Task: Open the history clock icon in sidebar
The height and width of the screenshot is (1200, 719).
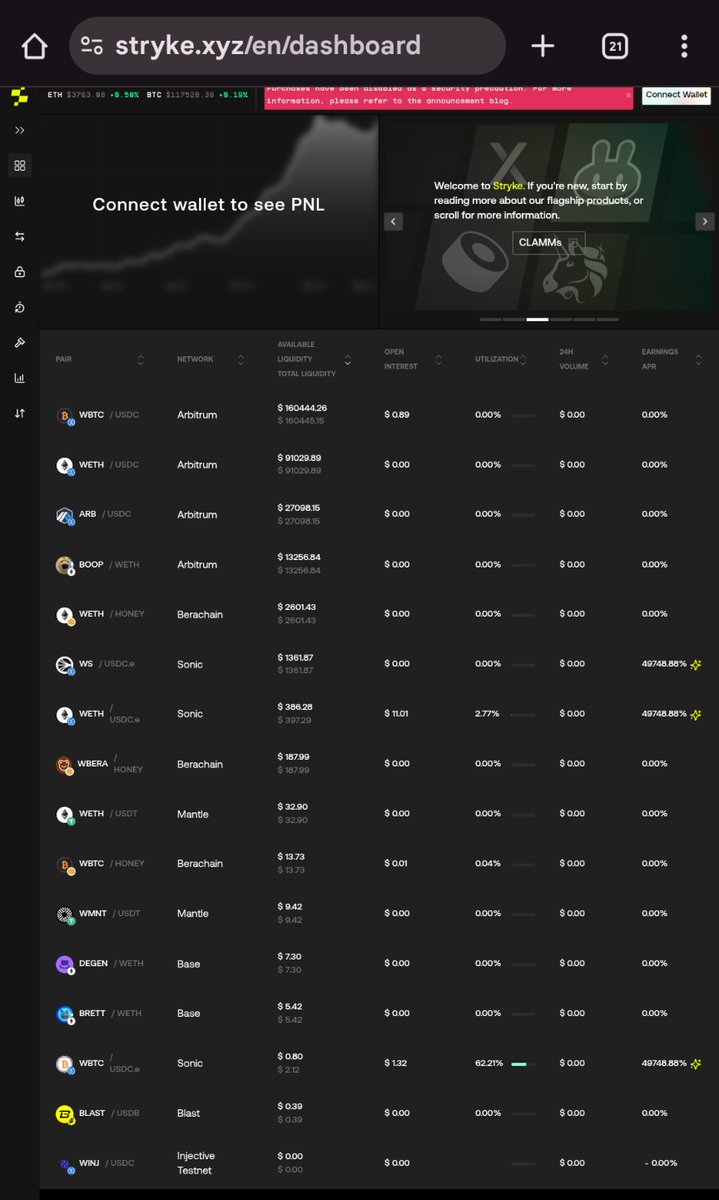Action: 19,307
